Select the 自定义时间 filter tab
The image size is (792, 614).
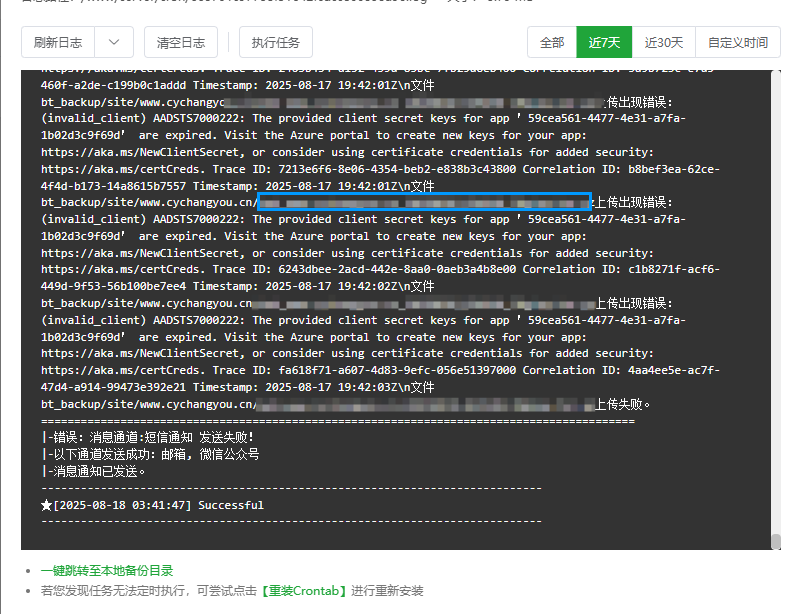click(x=738, y=42)
